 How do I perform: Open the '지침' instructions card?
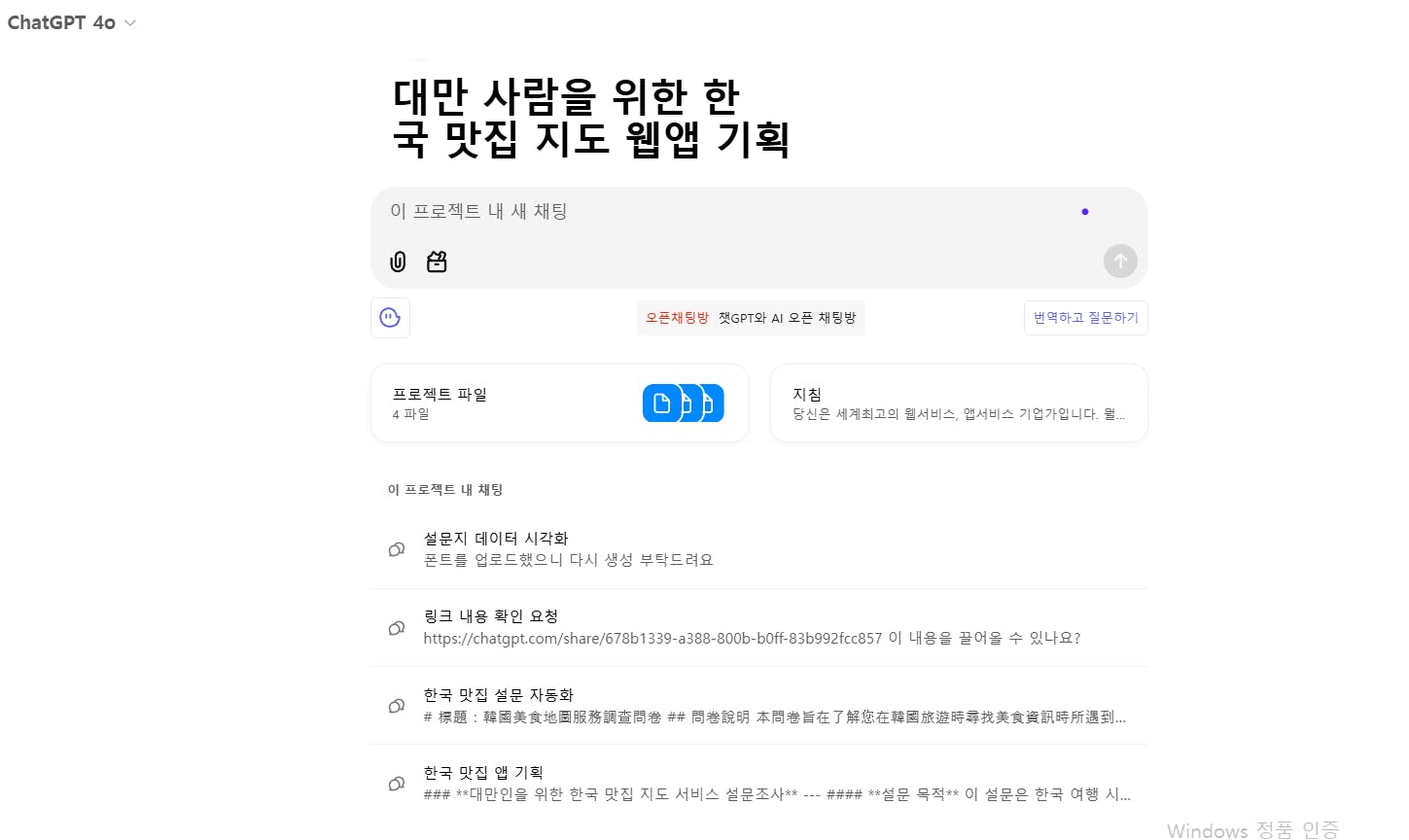[959, 403]
